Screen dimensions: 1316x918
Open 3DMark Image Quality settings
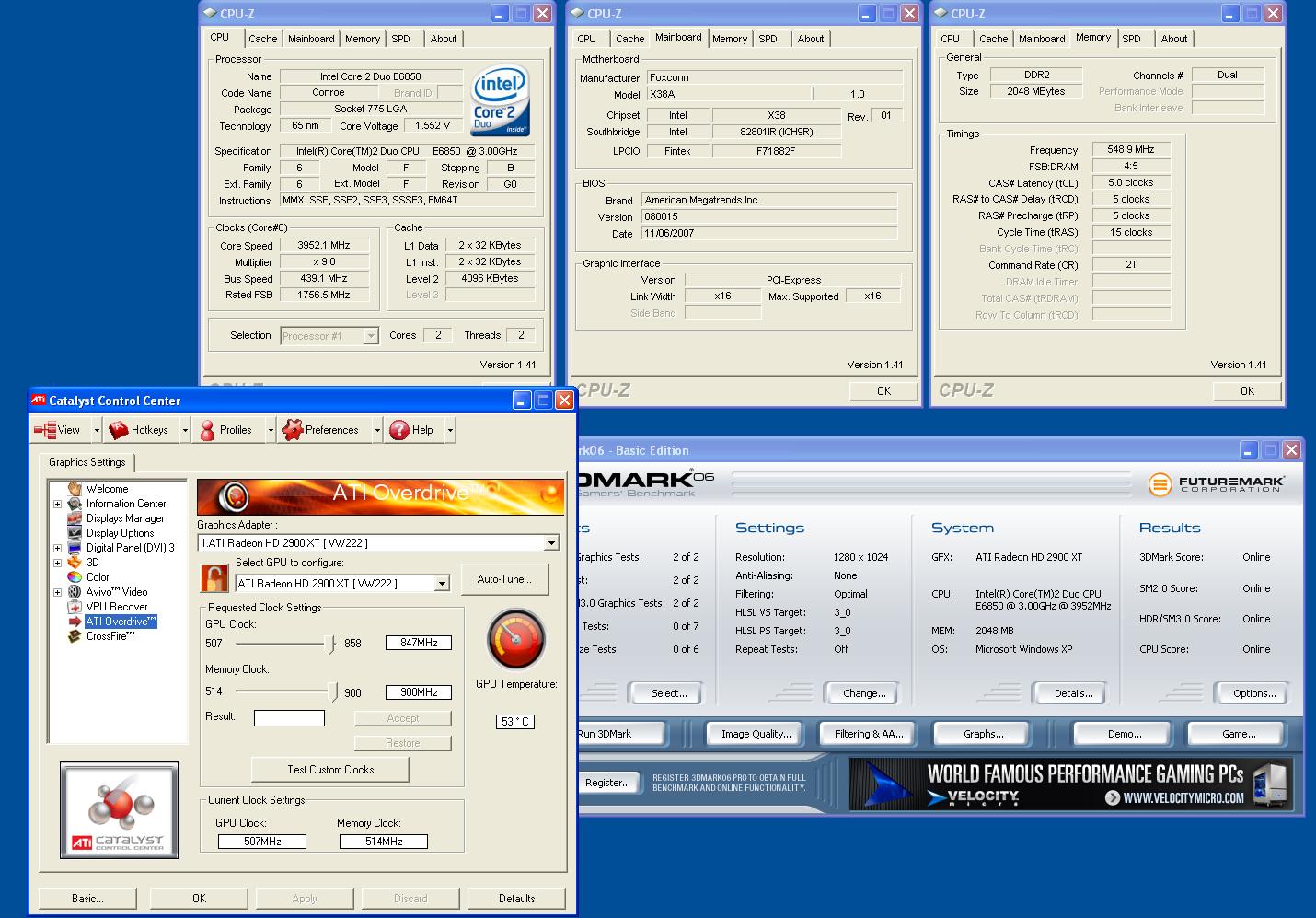point(756,734)
